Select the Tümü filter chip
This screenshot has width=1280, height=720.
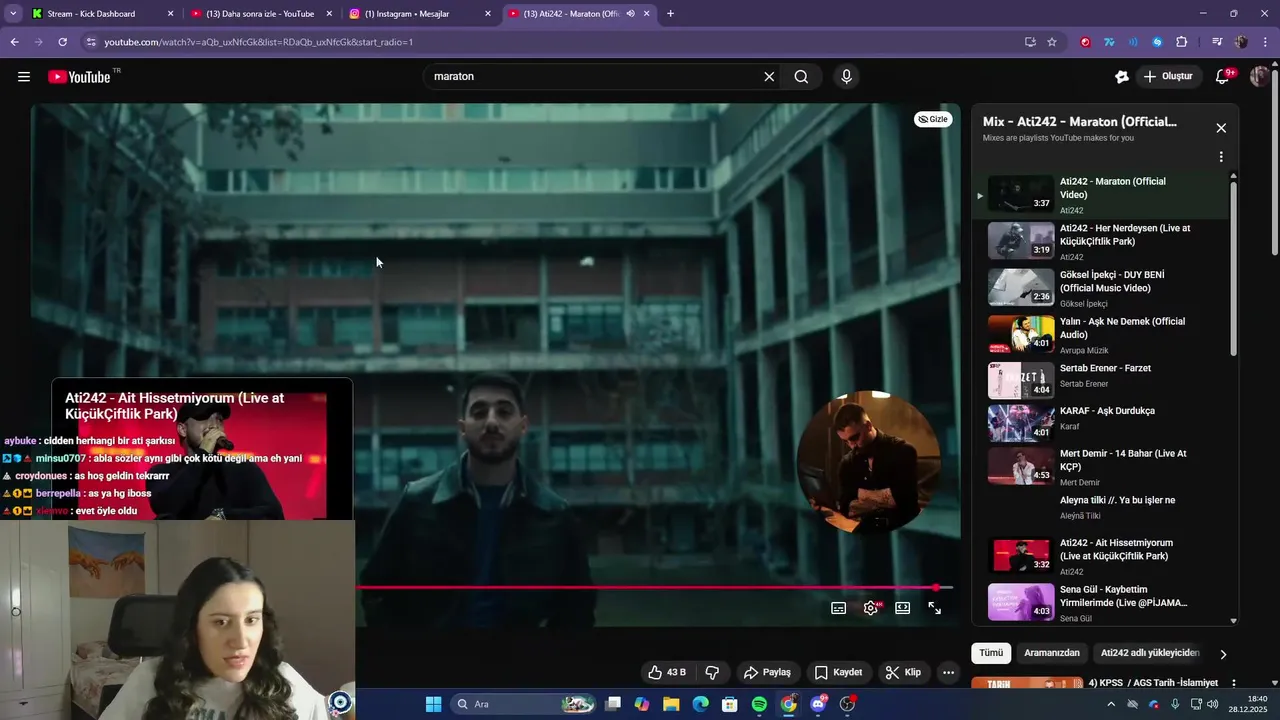pyautogui.click(x=991, y=653)
